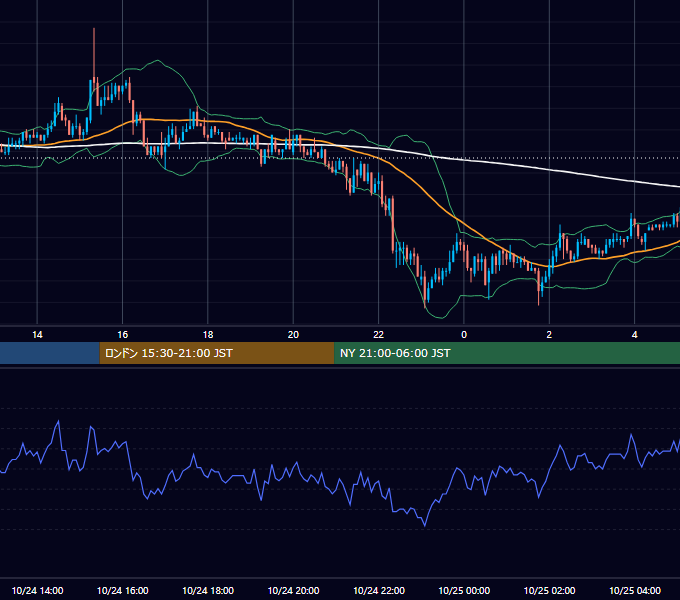Click the 4 hour axis label
Image resolution: width=680 pixels, height=600 pixels.
(634, 335)
